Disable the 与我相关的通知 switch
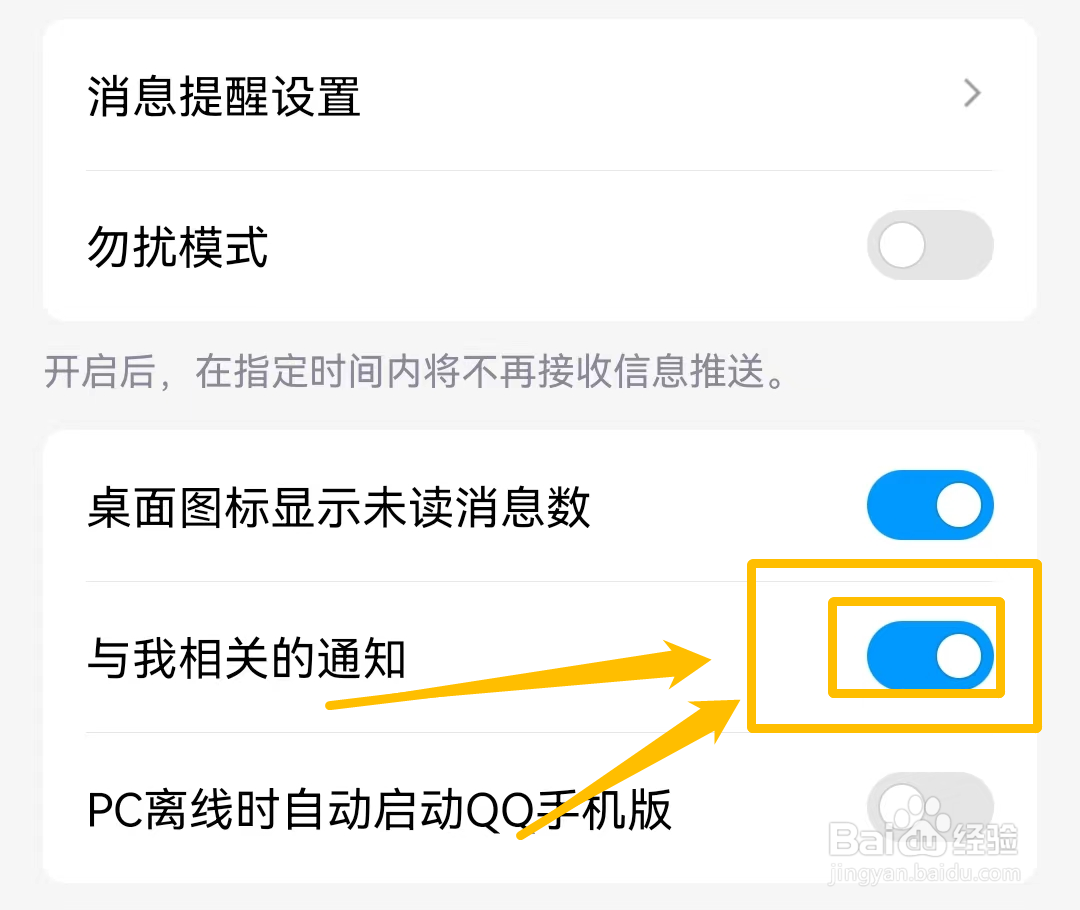 (930, 656)
